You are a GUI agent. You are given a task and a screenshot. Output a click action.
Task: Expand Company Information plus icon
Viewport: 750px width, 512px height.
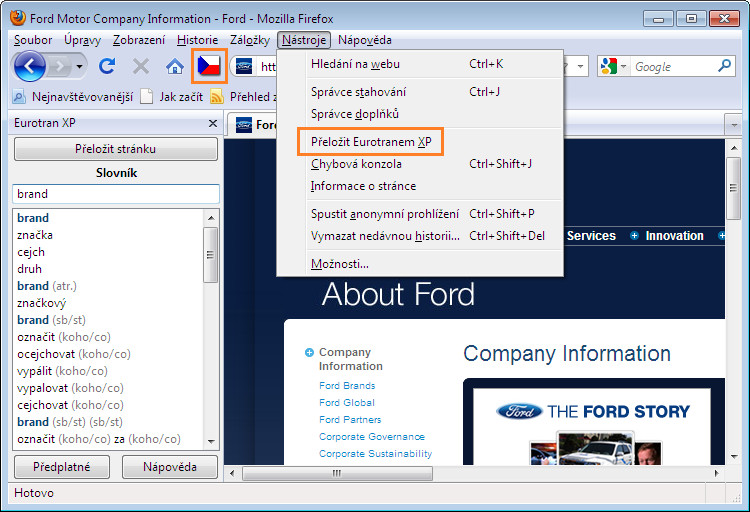pyautogui.click(x=309, y=353)
